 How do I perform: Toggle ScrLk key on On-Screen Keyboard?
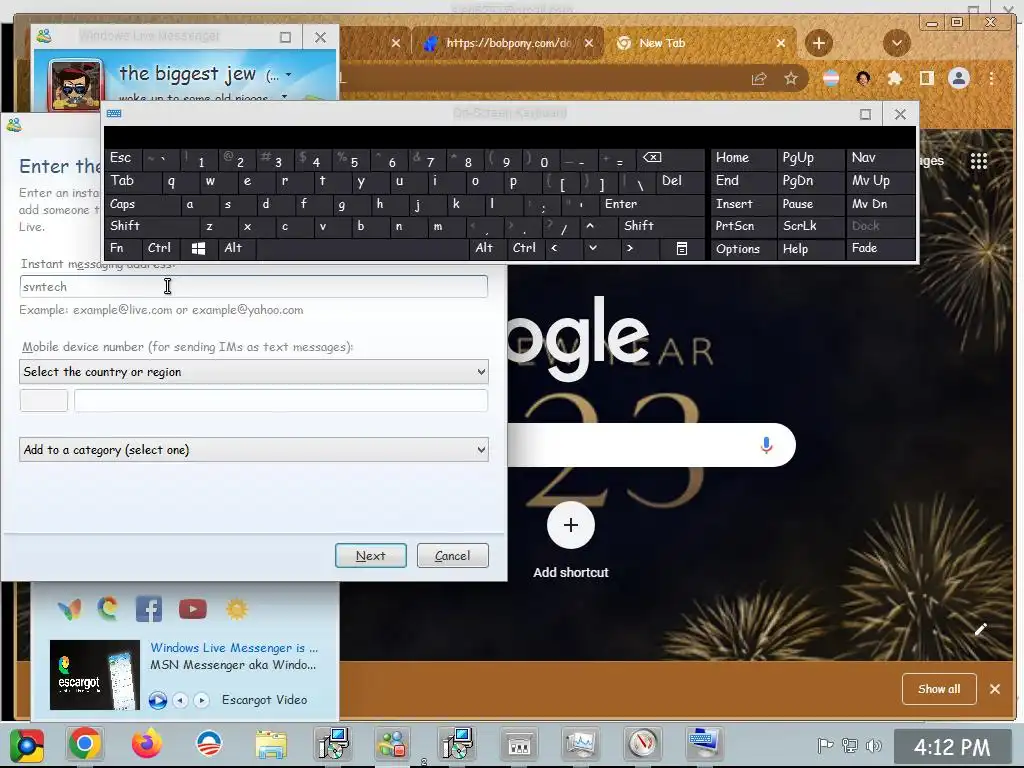click(x=811, y=226)
